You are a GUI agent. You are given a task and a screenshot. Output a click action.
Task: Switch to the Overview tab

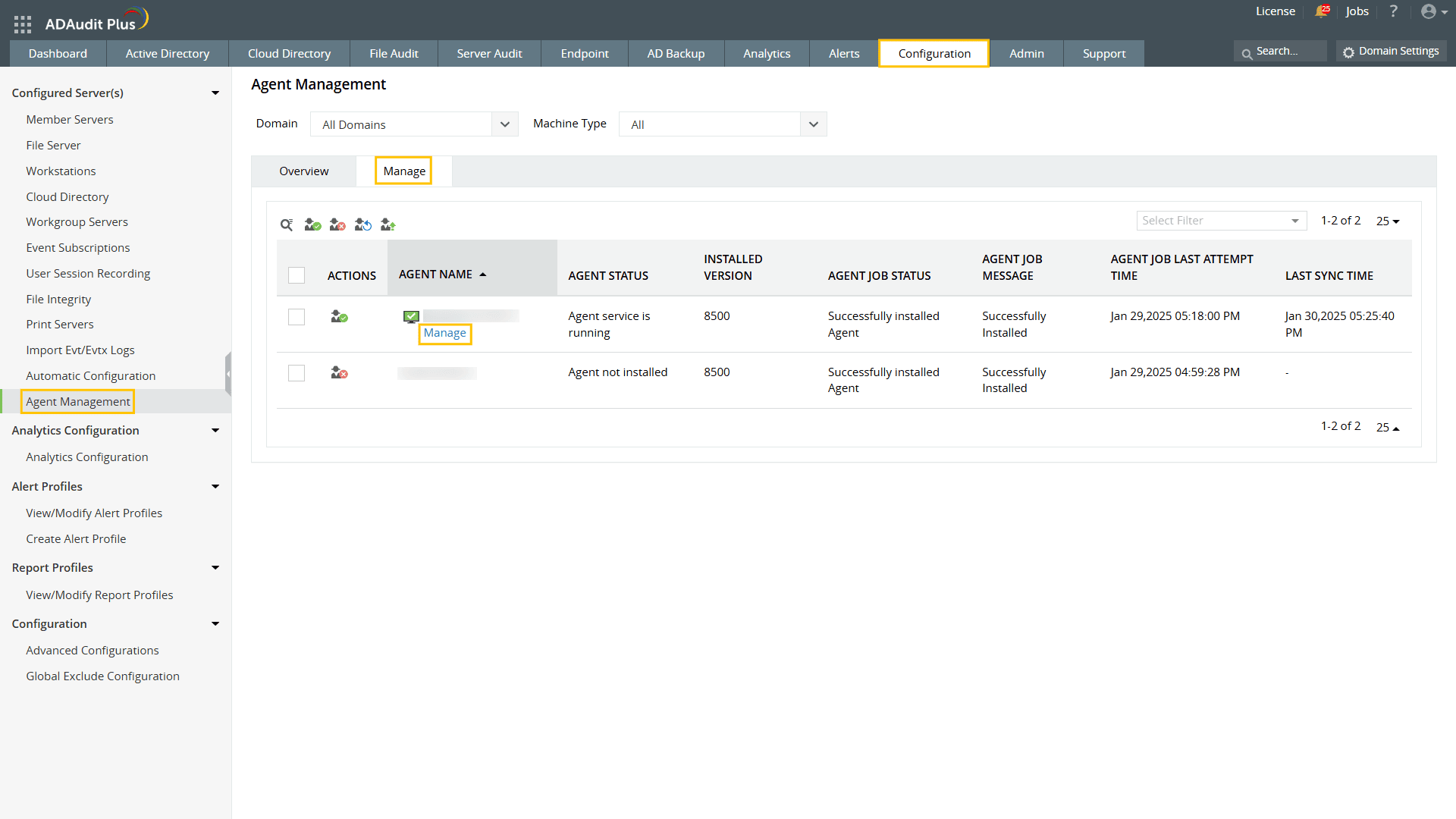(303, 171)
